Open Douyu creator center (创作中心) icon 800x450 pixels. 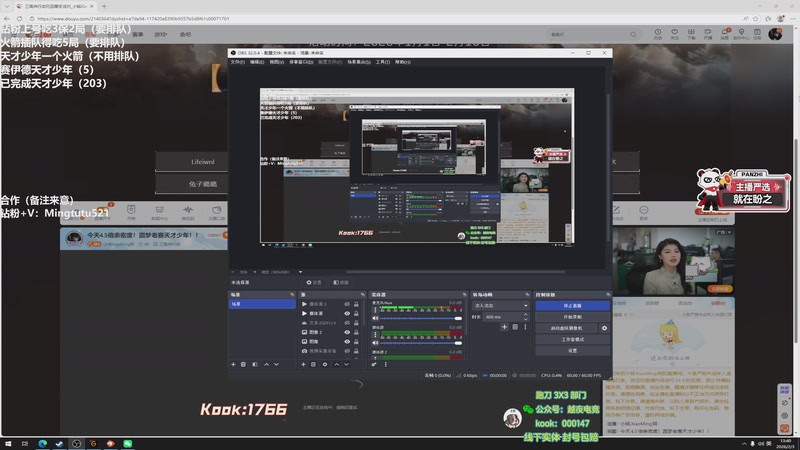click(741, 34)
